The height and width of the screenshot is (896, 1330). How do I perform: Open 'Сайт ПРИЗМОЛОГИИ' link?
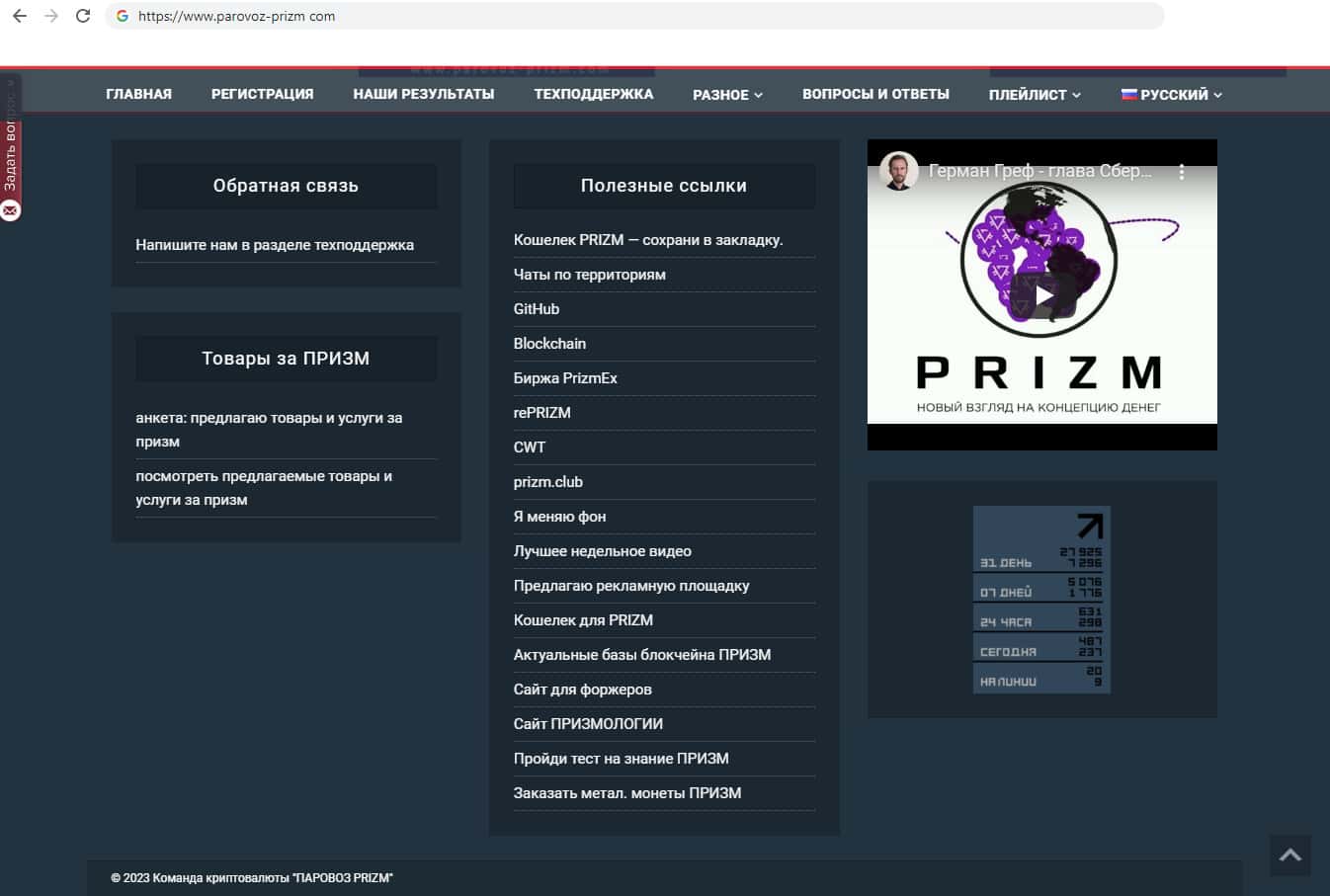coord(588,724)
